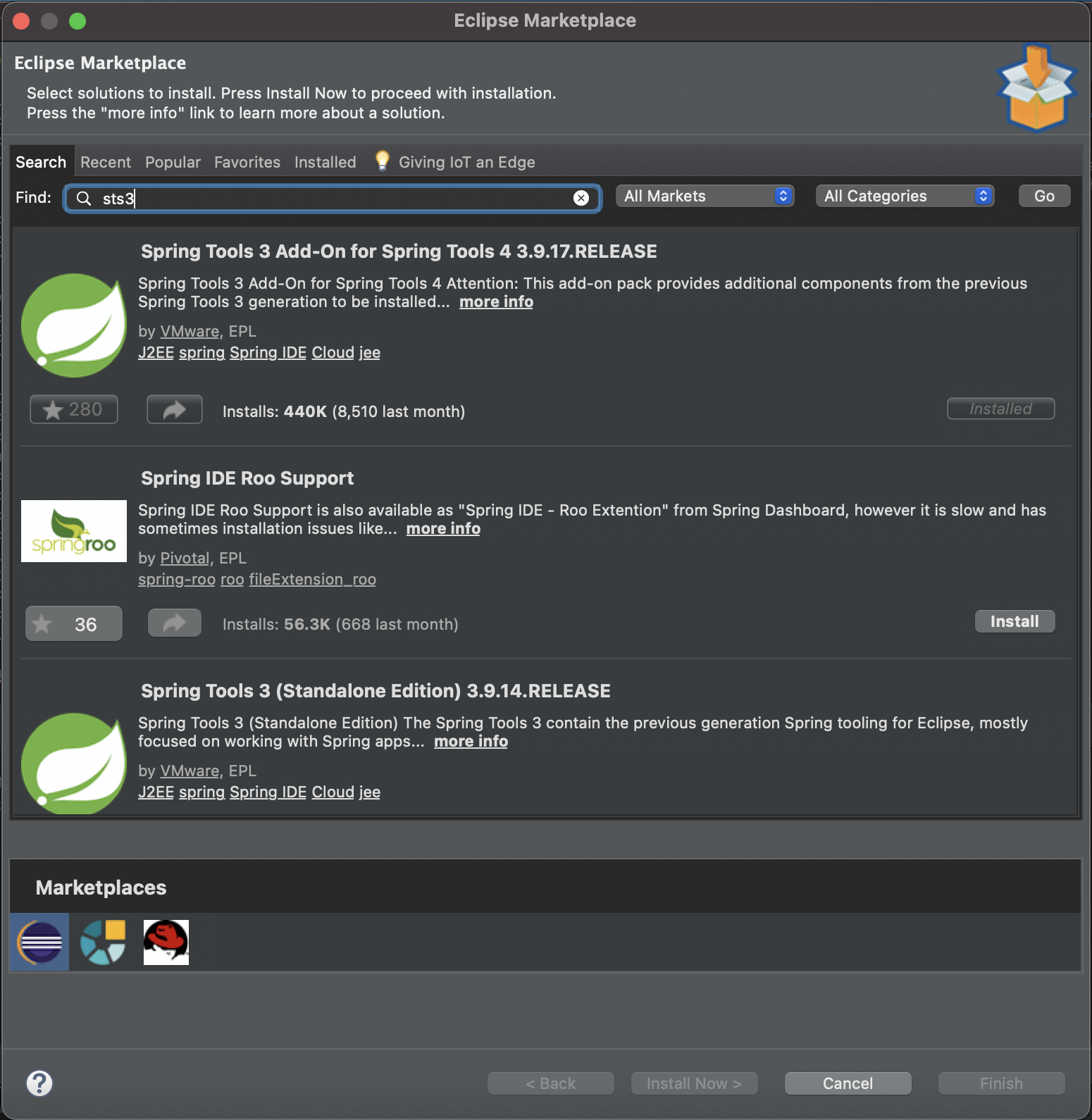Switch to the Installed tab
The width and height of the screenshot is (1092, 1120).
coord(325,162)
